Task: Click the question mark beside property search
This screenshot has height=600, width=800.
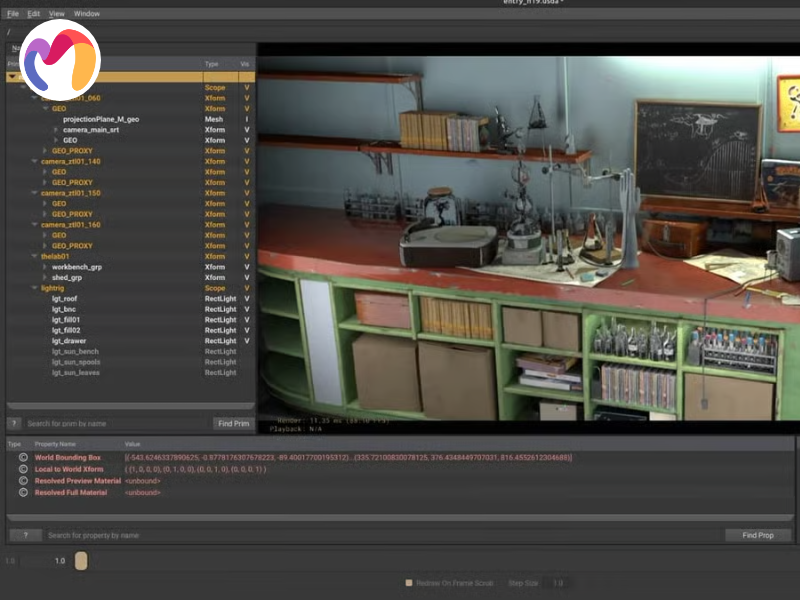Action: 25,535
